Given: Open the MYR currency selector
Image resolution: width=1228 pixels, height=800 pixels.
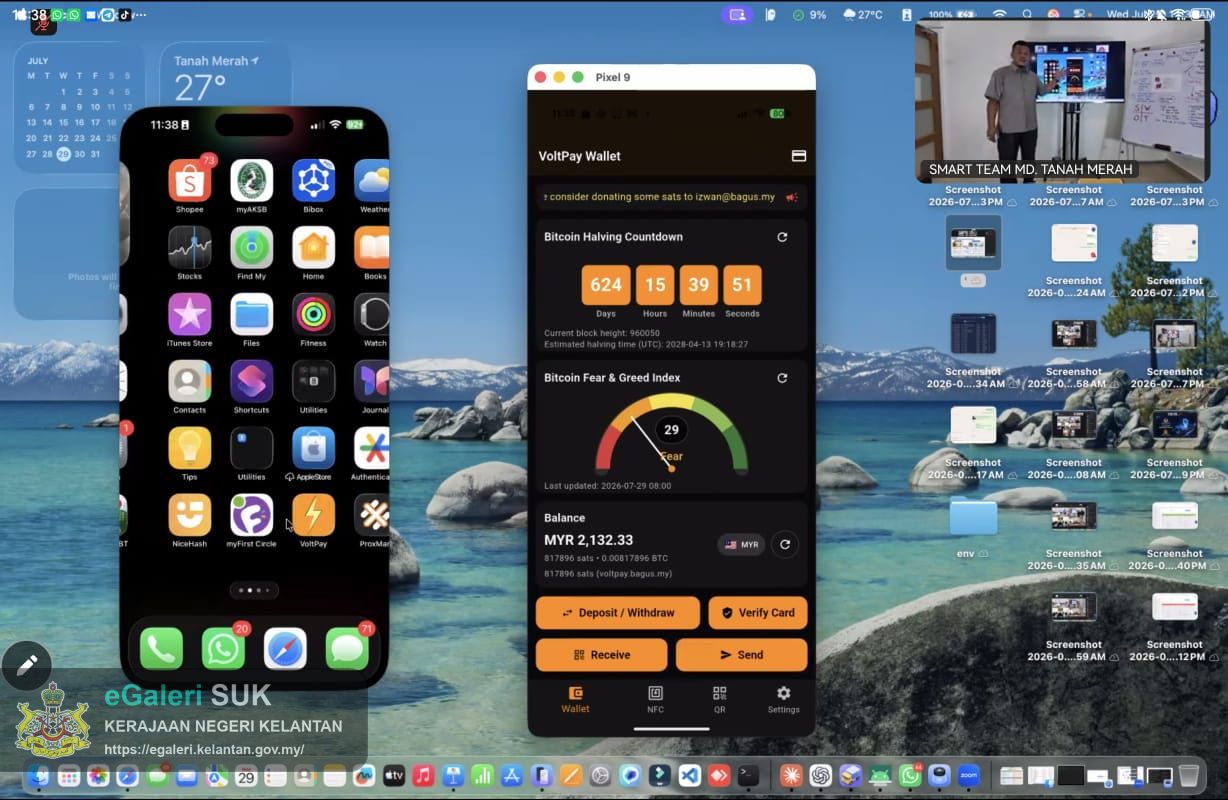Looking at the screenshot, I should [741, 545].
